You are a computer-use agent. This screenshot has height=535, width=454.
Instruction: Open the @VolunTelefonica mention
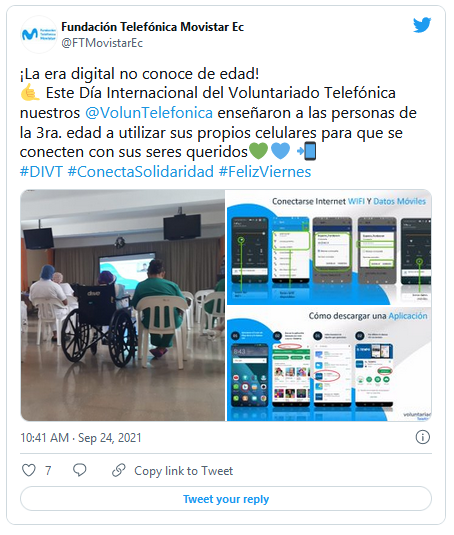[x=149, y=113]
